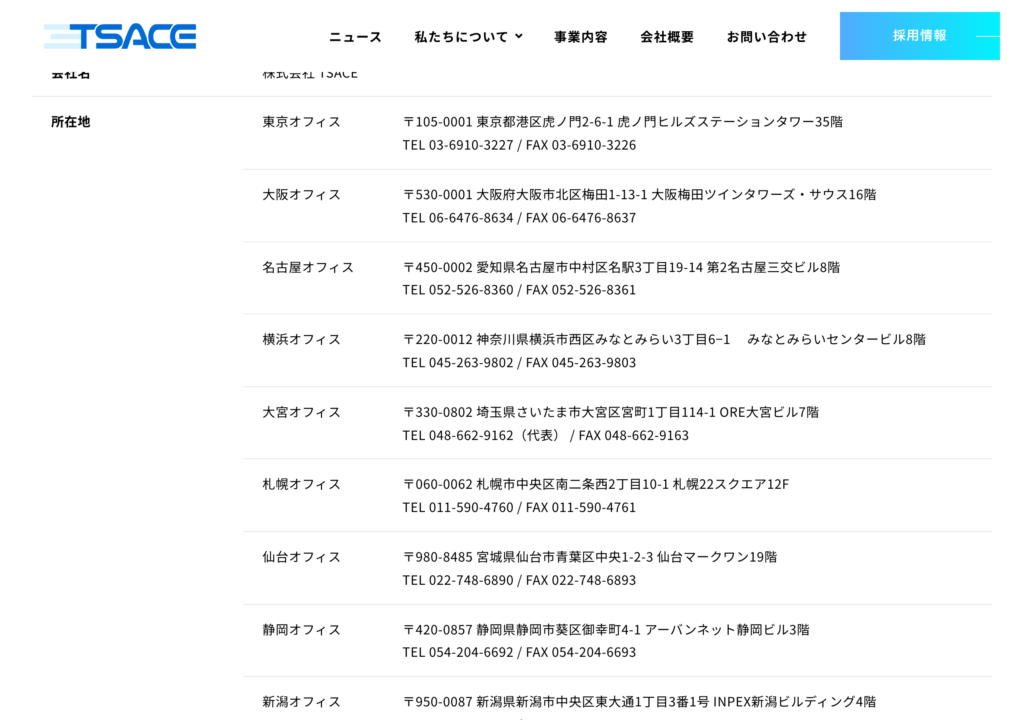Viewport: 1024px width, 720px height.
Task: Click the Nagoya address 〒450-0002 line
Action: coord(621,267)
